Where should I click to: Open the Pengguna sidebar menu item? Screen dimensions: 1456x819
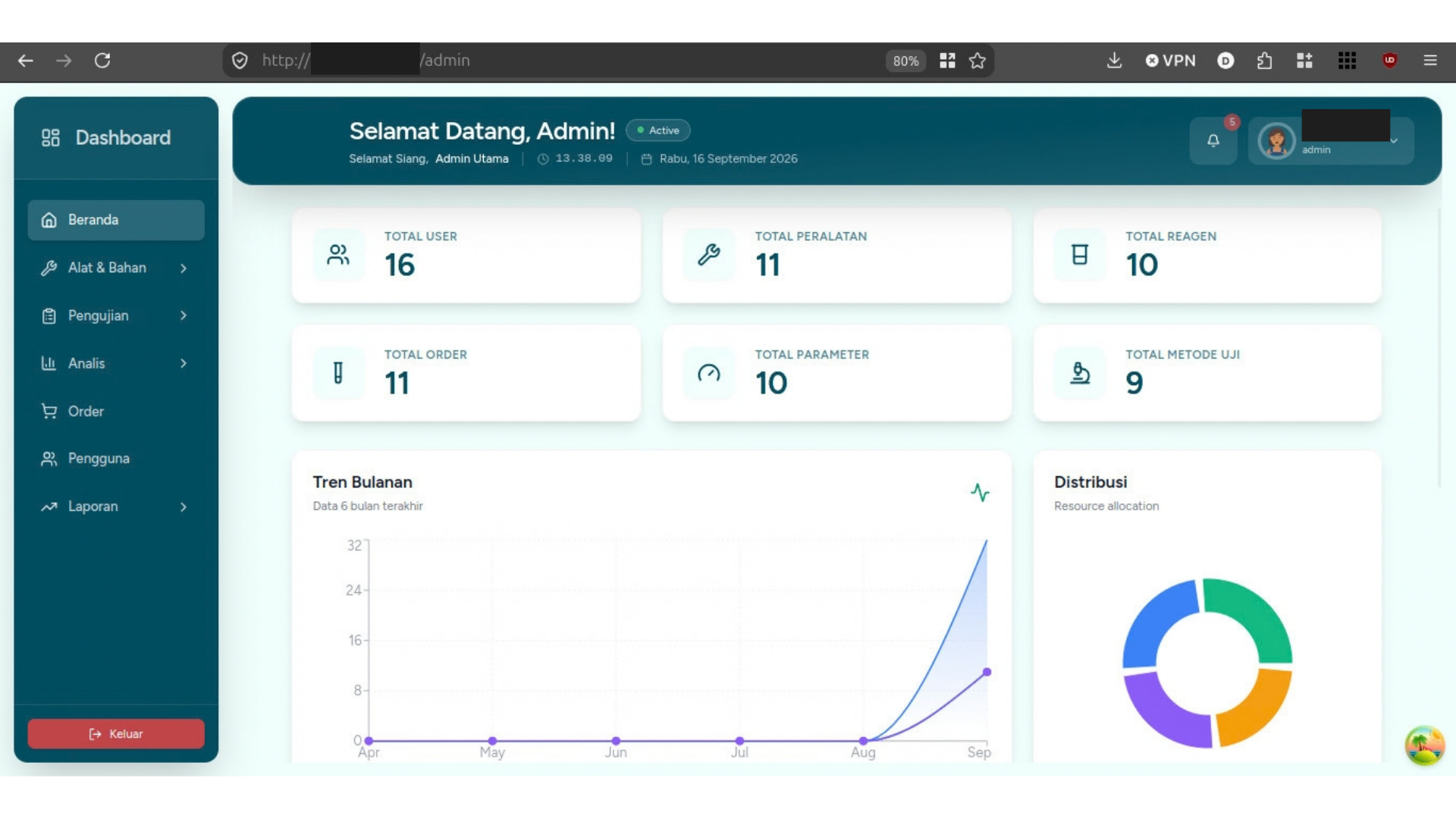116,459
